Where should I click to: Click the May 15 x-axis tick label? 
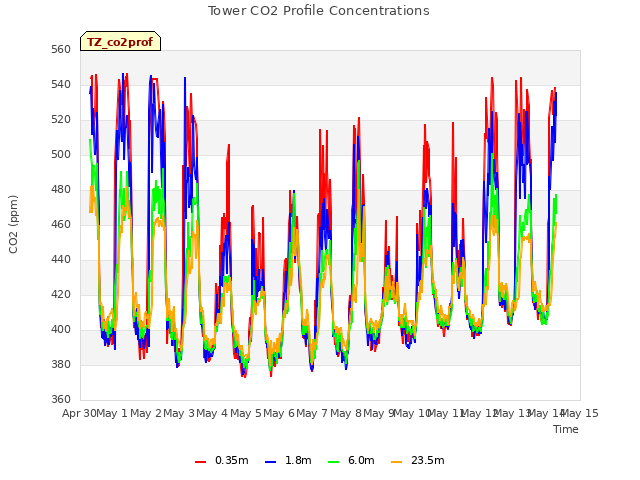tap(580, 413)
